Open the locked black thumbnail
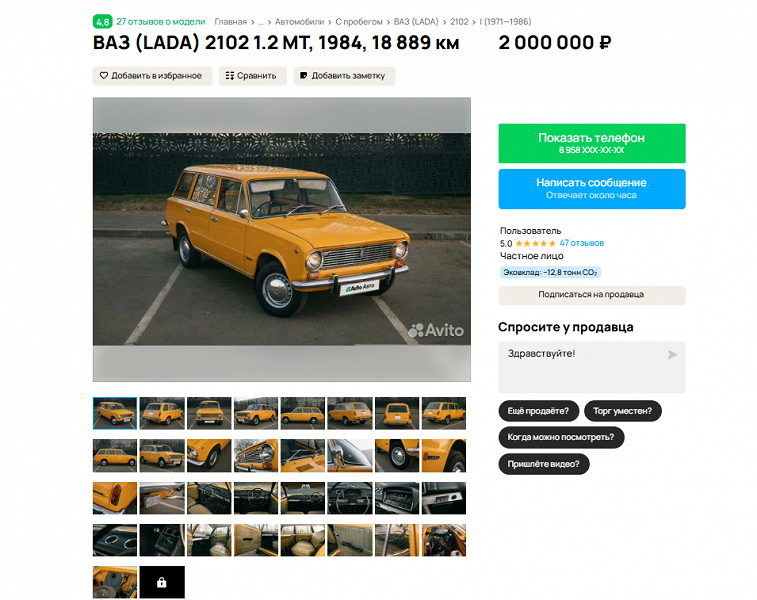The height and width of the screenshot is (600, 757). (162, 582)
